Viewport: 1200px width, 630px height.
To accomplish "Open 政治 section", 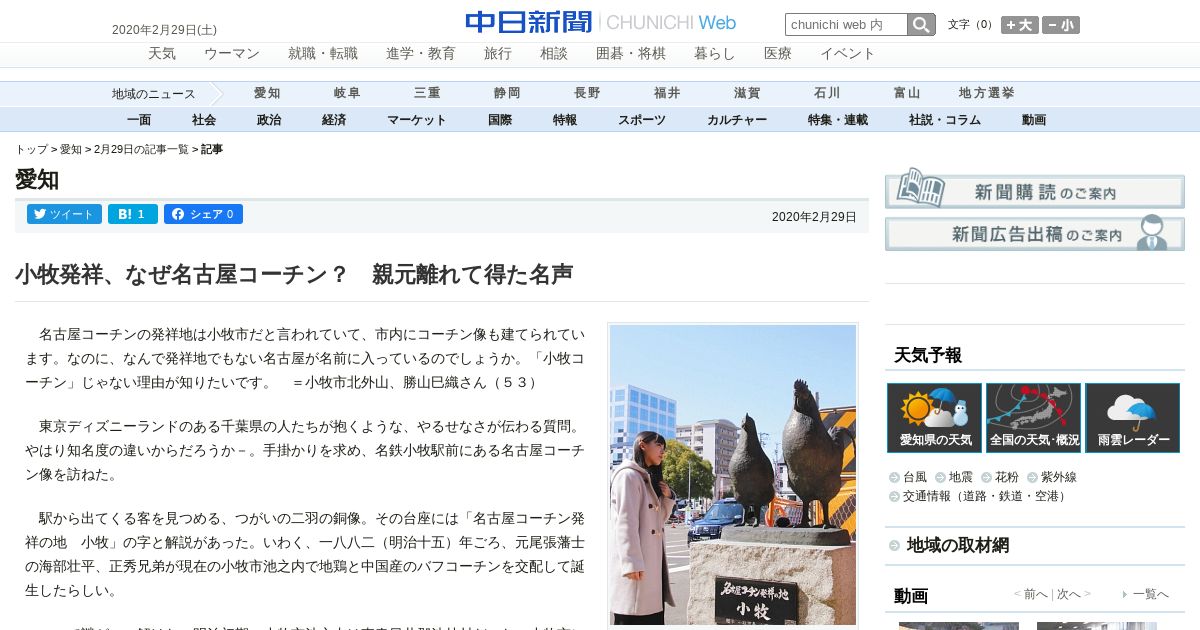I will [x=269, y=120].
